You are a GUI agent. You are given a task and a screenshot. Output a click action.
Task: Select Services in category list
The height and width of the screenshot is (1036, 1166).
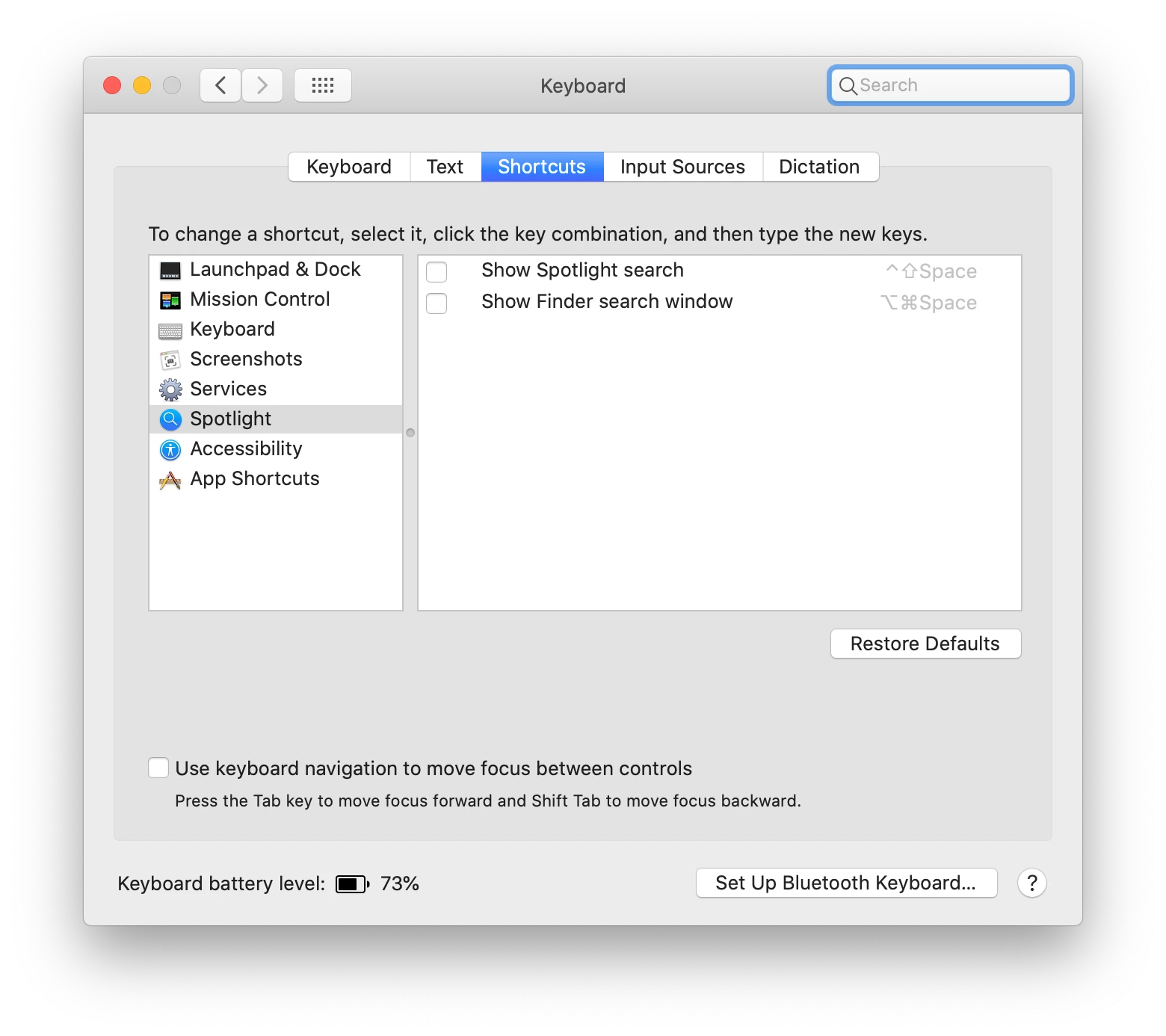coord(276,389)
